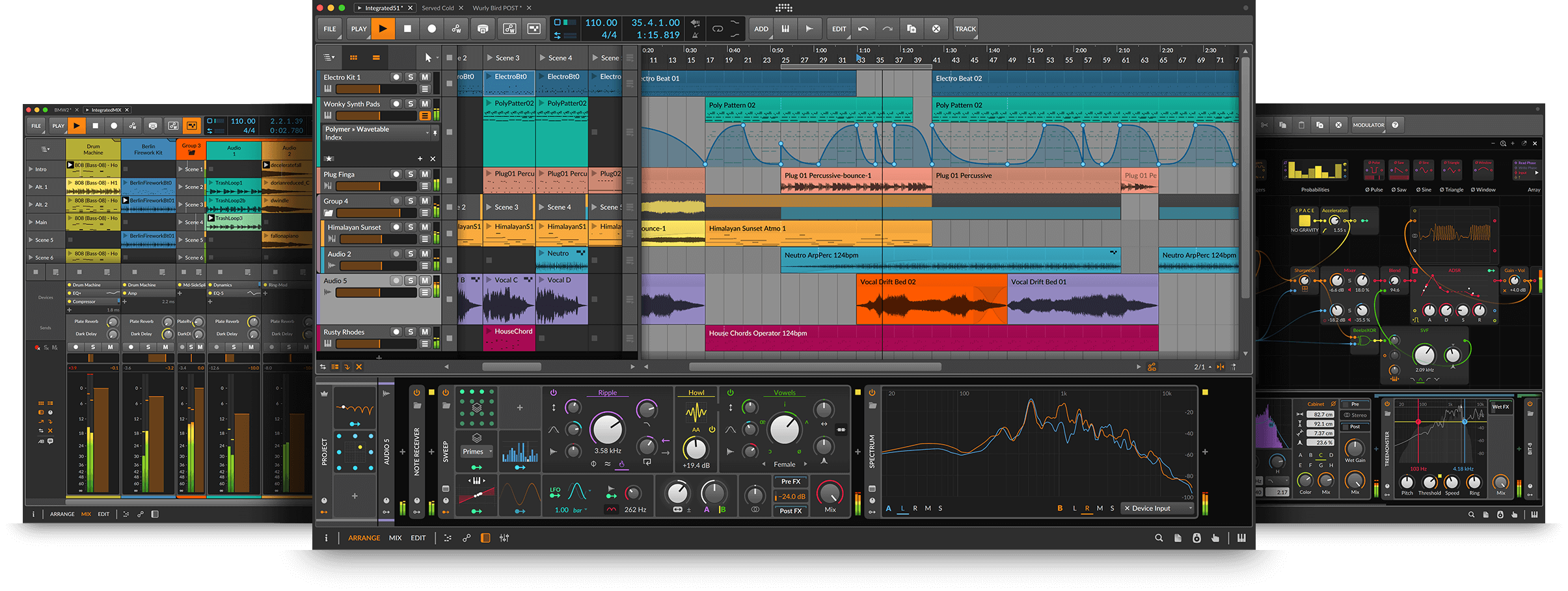Click the ADD button in the toolbar
This screenshot has height=591, width=1568.
pos(760,29)
